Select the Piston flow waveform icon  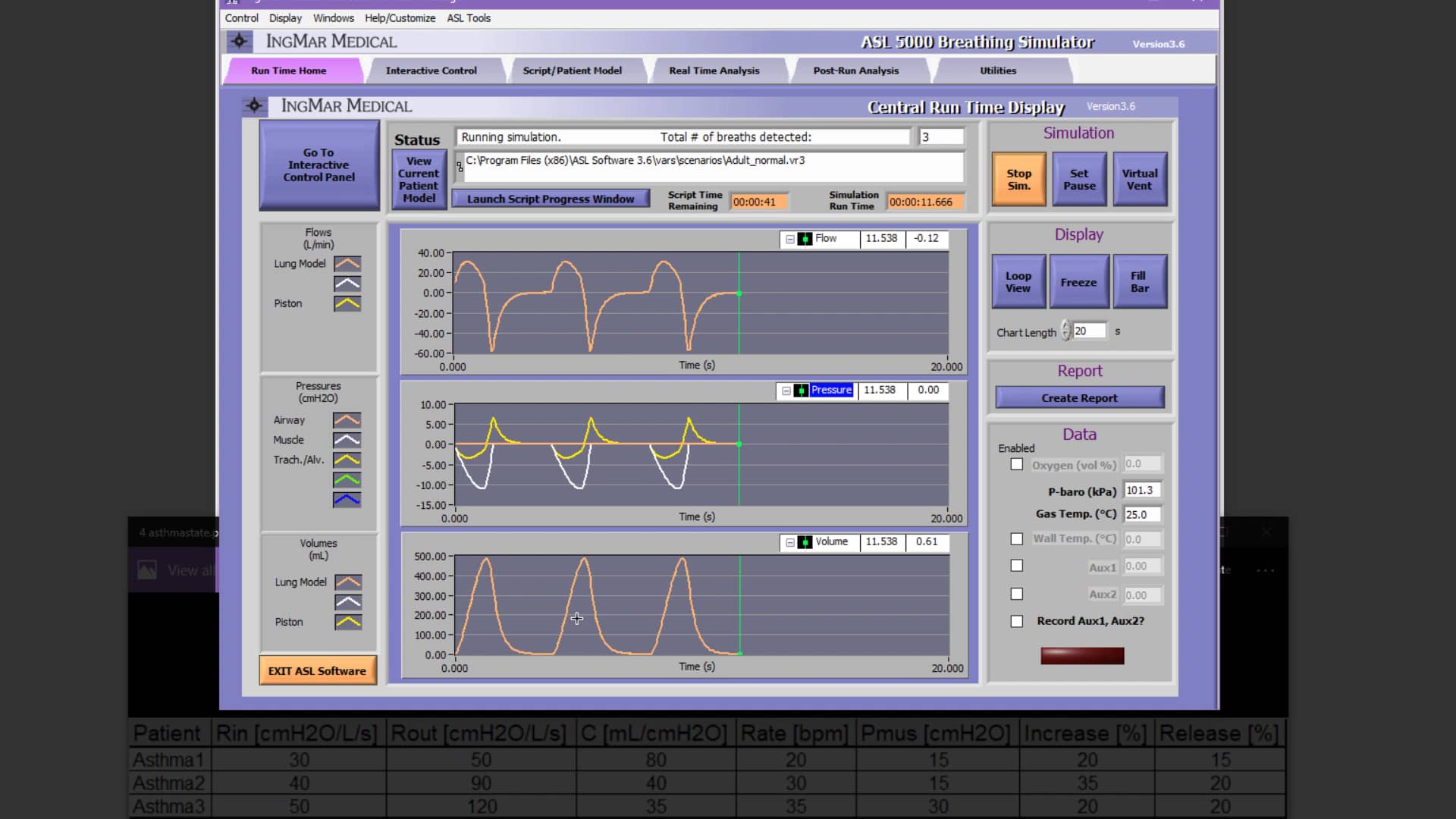pyautogui.click(x=347, y=303)
